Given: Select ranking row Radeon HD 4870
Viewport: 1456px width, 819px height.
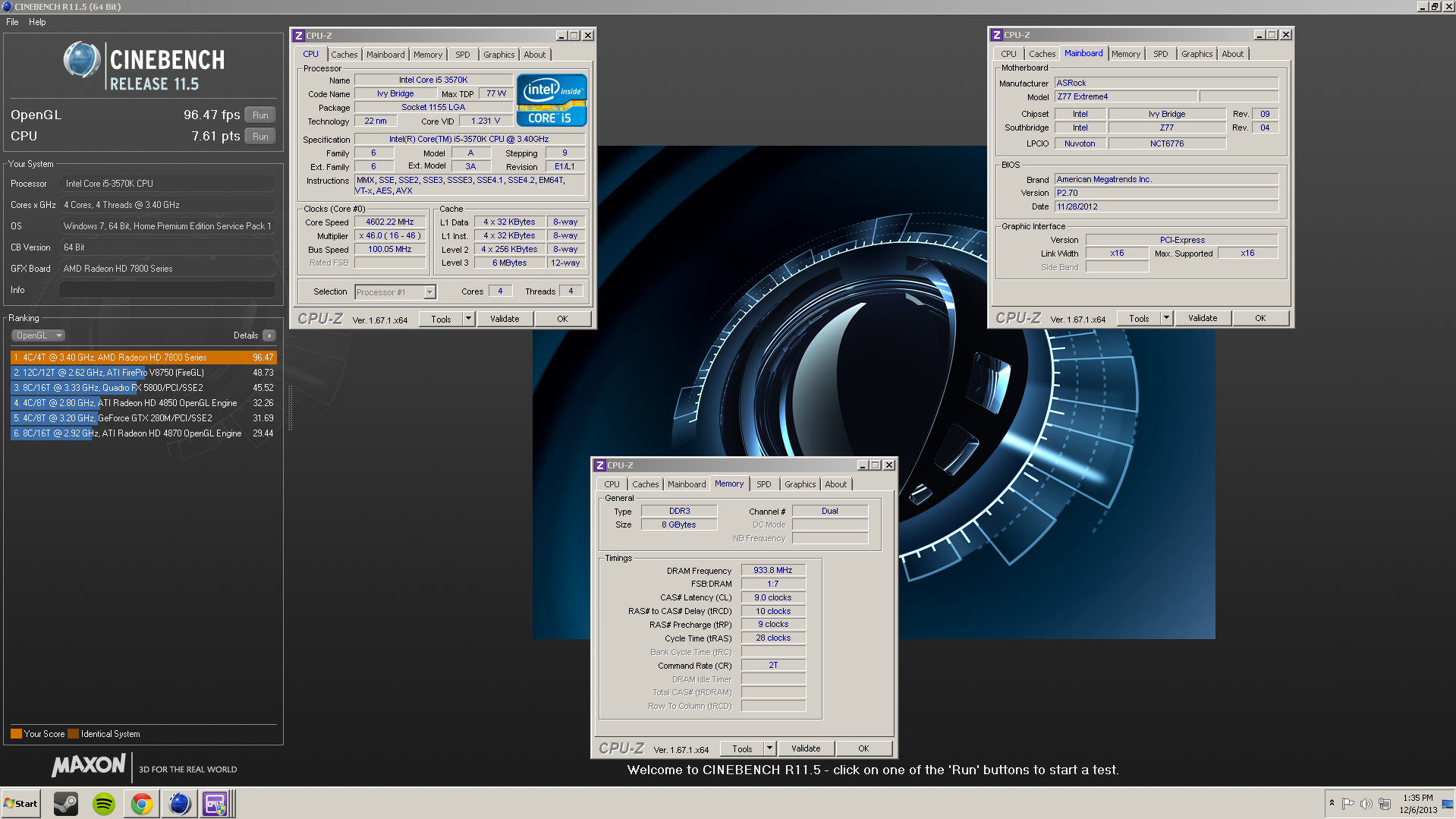Looking at the screenshot, I should (x=143, y=433).
